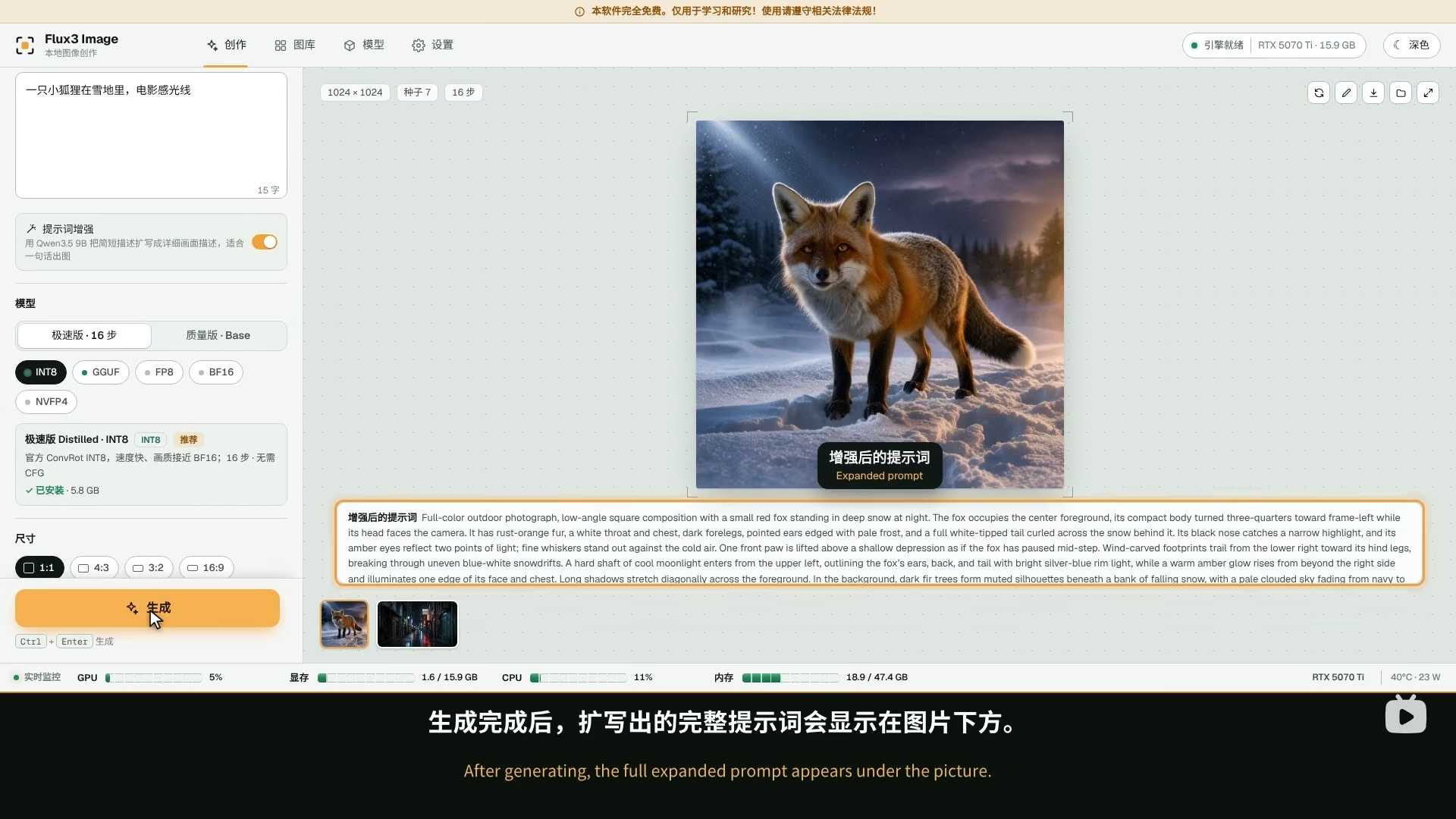The width and height of the screenshot is (1456, 819).
Task: Select the NVFP4 precision chip
Action: (x=46, y=402)
